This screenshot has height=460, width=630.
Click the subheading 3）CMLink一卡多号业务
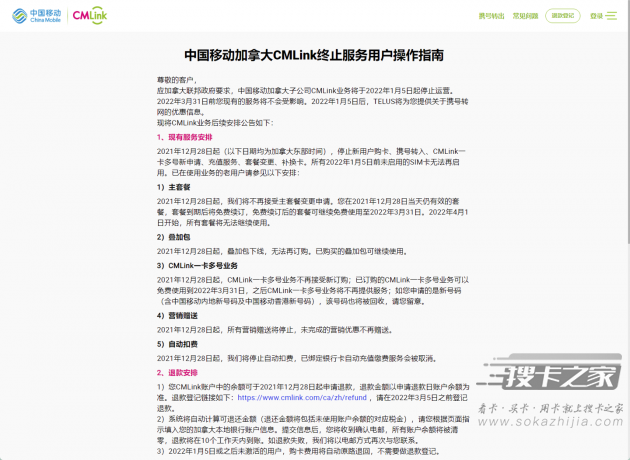[x=197, y=266]
